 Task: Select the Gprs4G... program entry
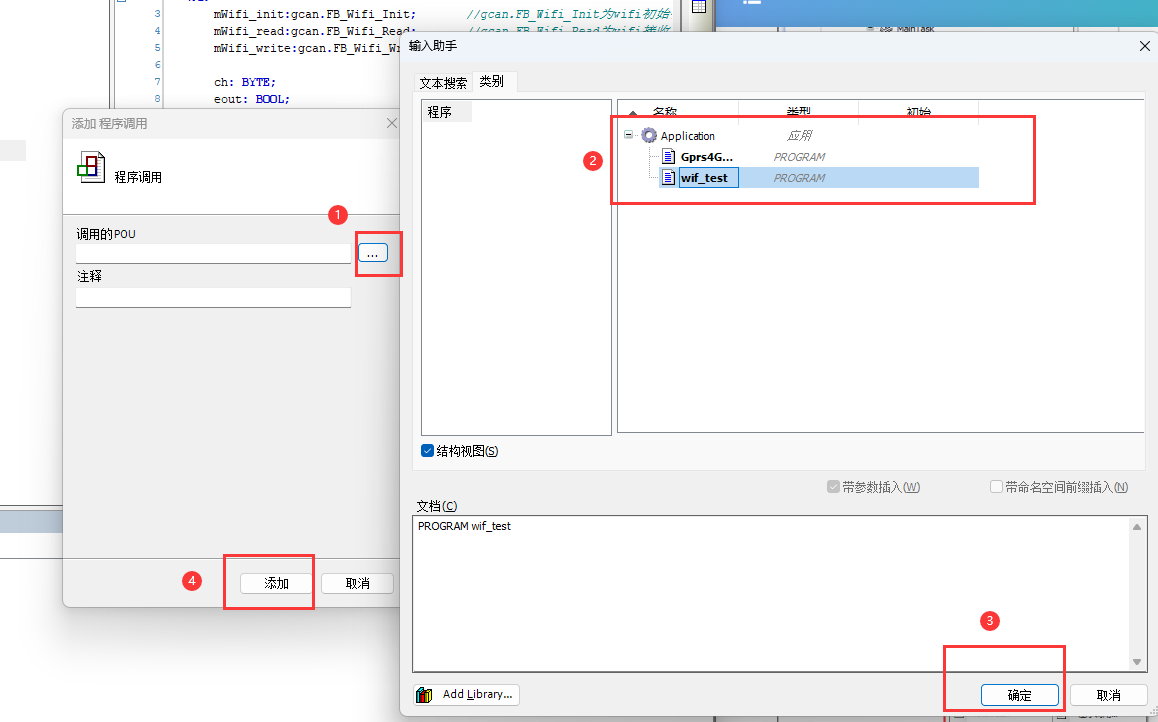coord(707,157)
